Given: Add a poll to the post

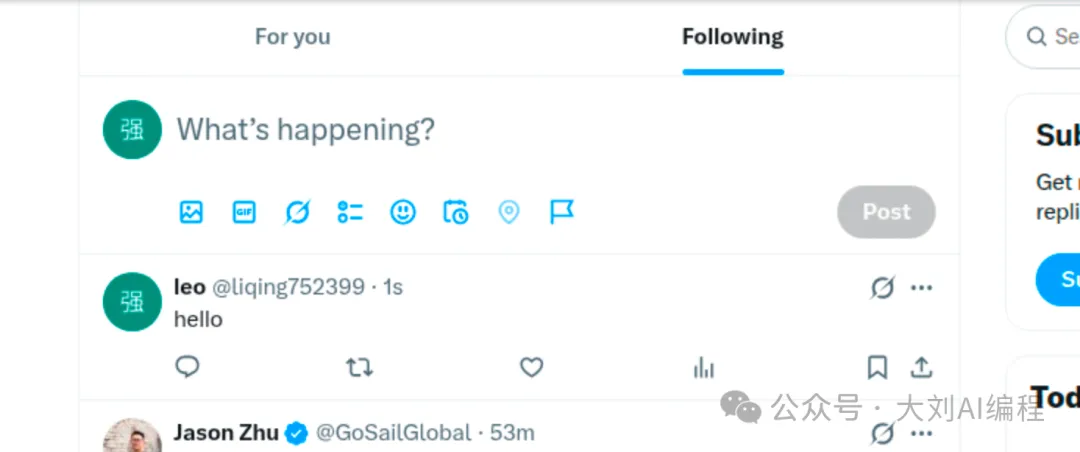Looking at the screenshot, I should [350, 212].
